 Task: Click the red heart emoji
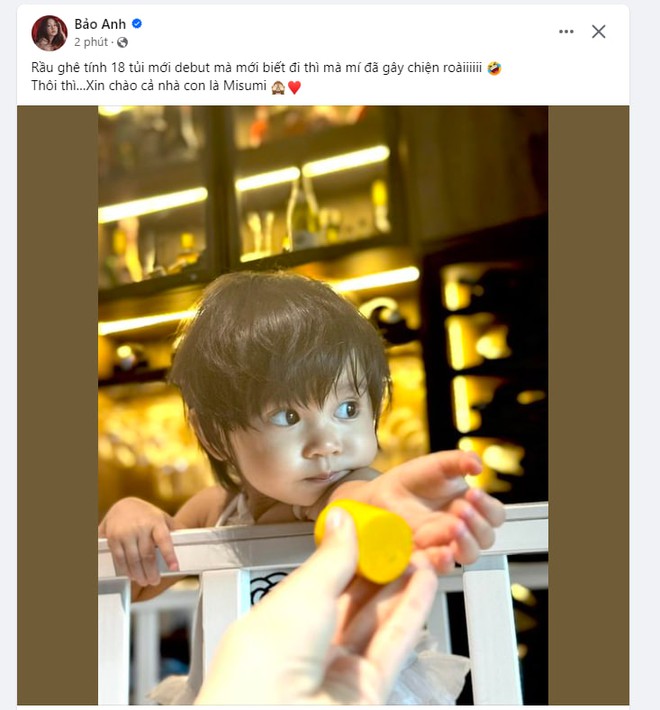click(x=294, y=87)
